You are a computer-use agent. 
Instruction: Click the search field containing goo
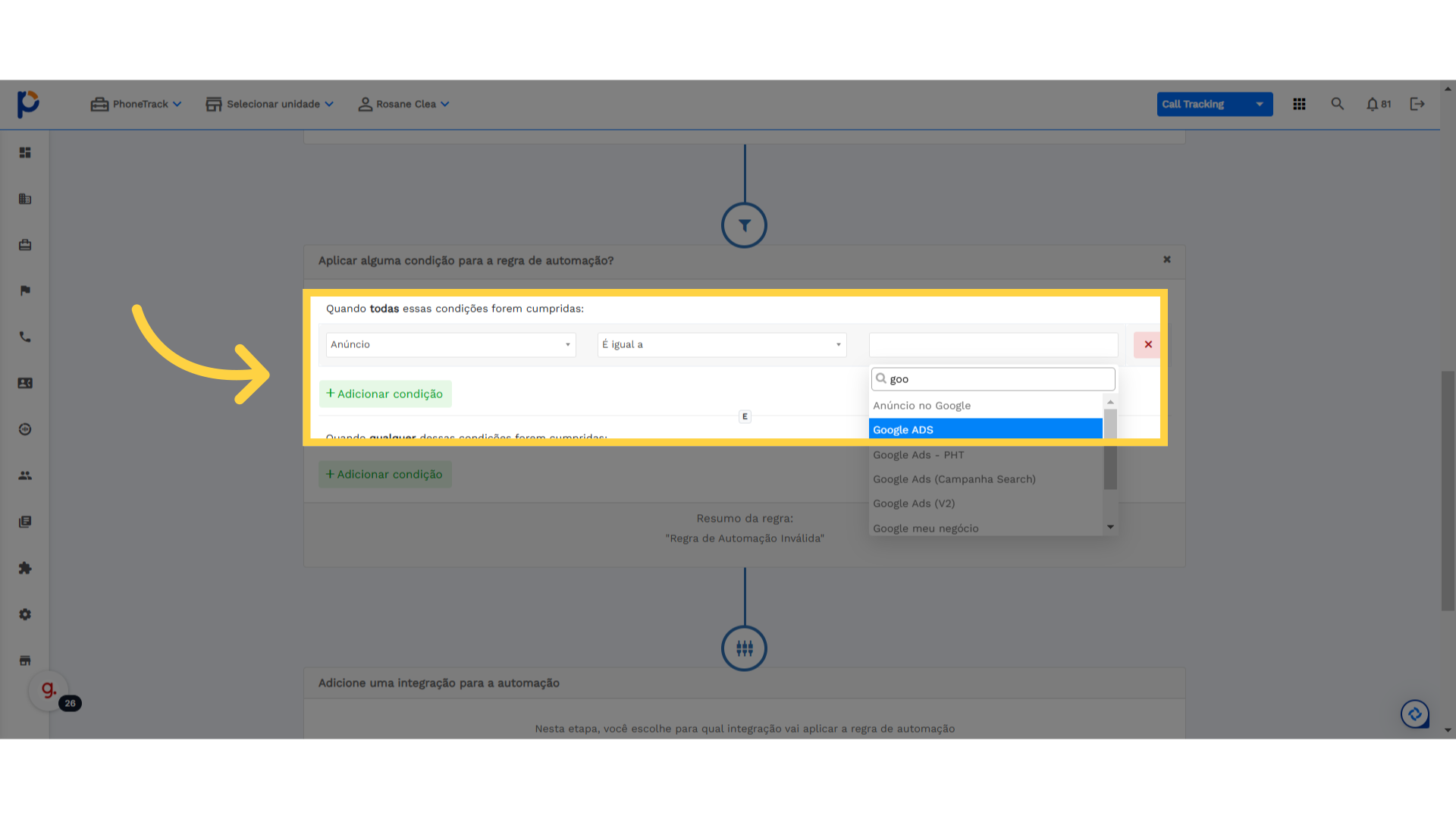[993, 379]
